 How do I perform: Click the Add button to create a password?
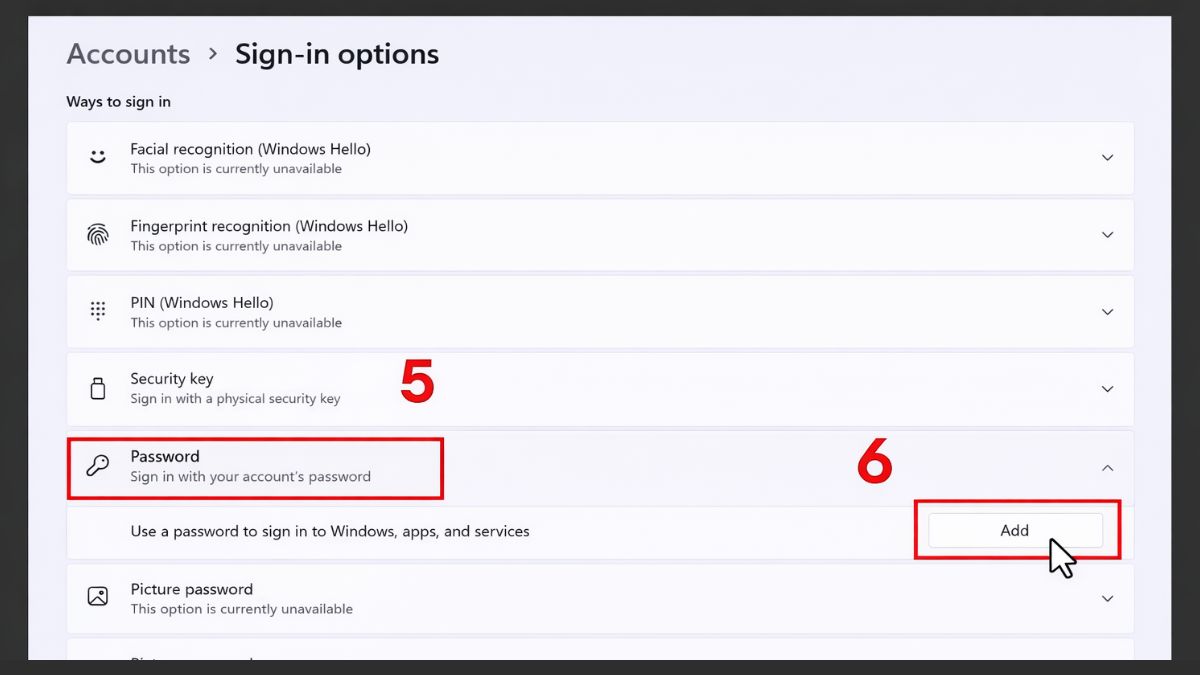[x=1014, y=530]
